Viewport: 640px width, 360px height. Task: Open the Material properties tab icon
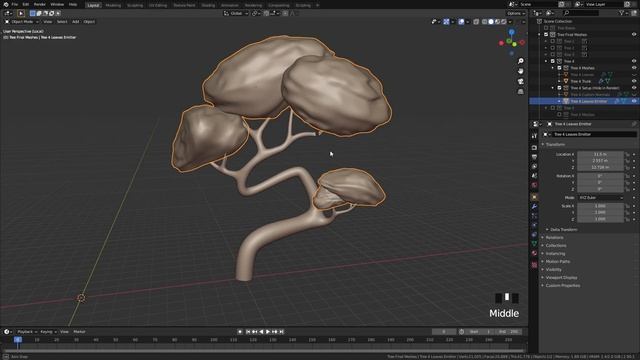pos(534,253)
